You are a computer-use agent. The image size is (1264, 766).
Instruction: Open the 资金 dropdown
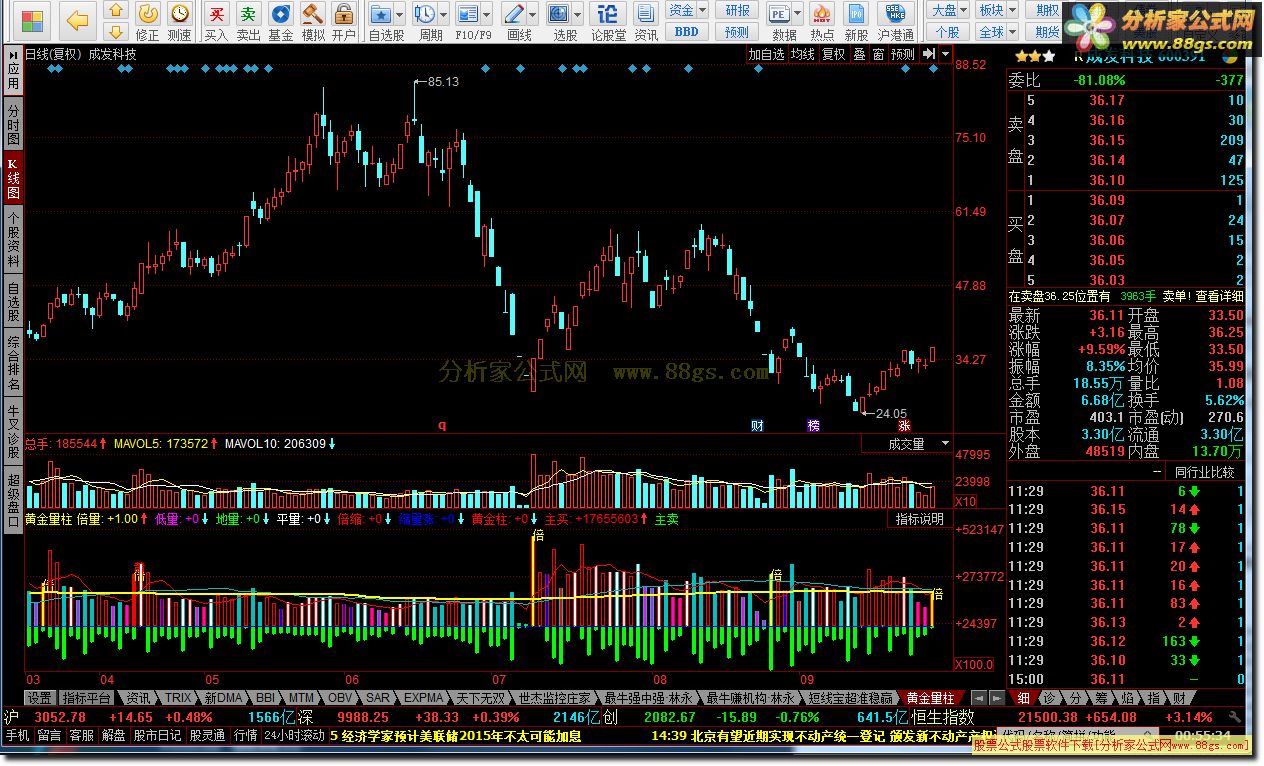point(686,10)
